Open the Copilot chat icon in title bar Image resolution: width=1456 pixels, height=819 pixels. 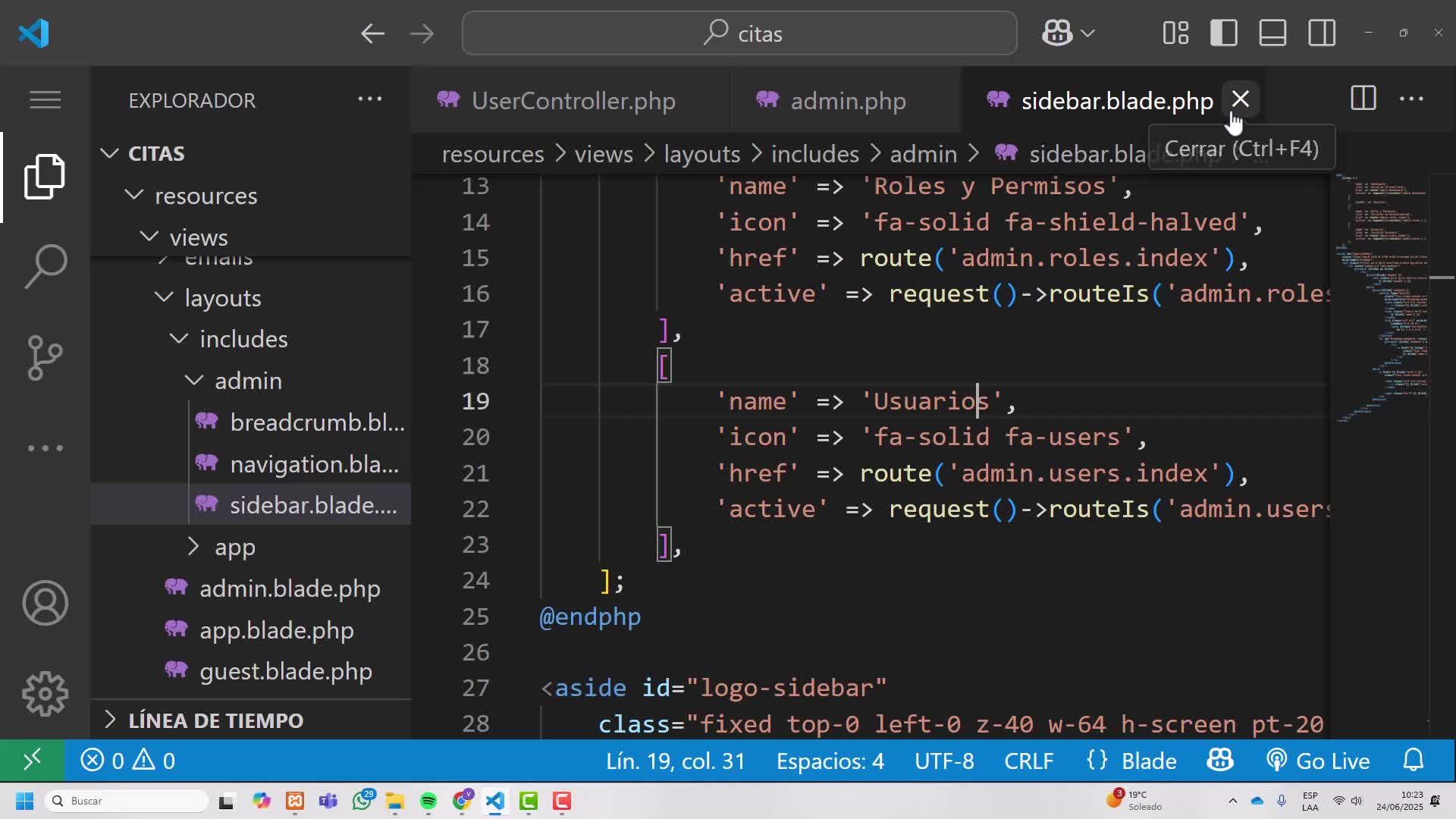(1056, 33)
